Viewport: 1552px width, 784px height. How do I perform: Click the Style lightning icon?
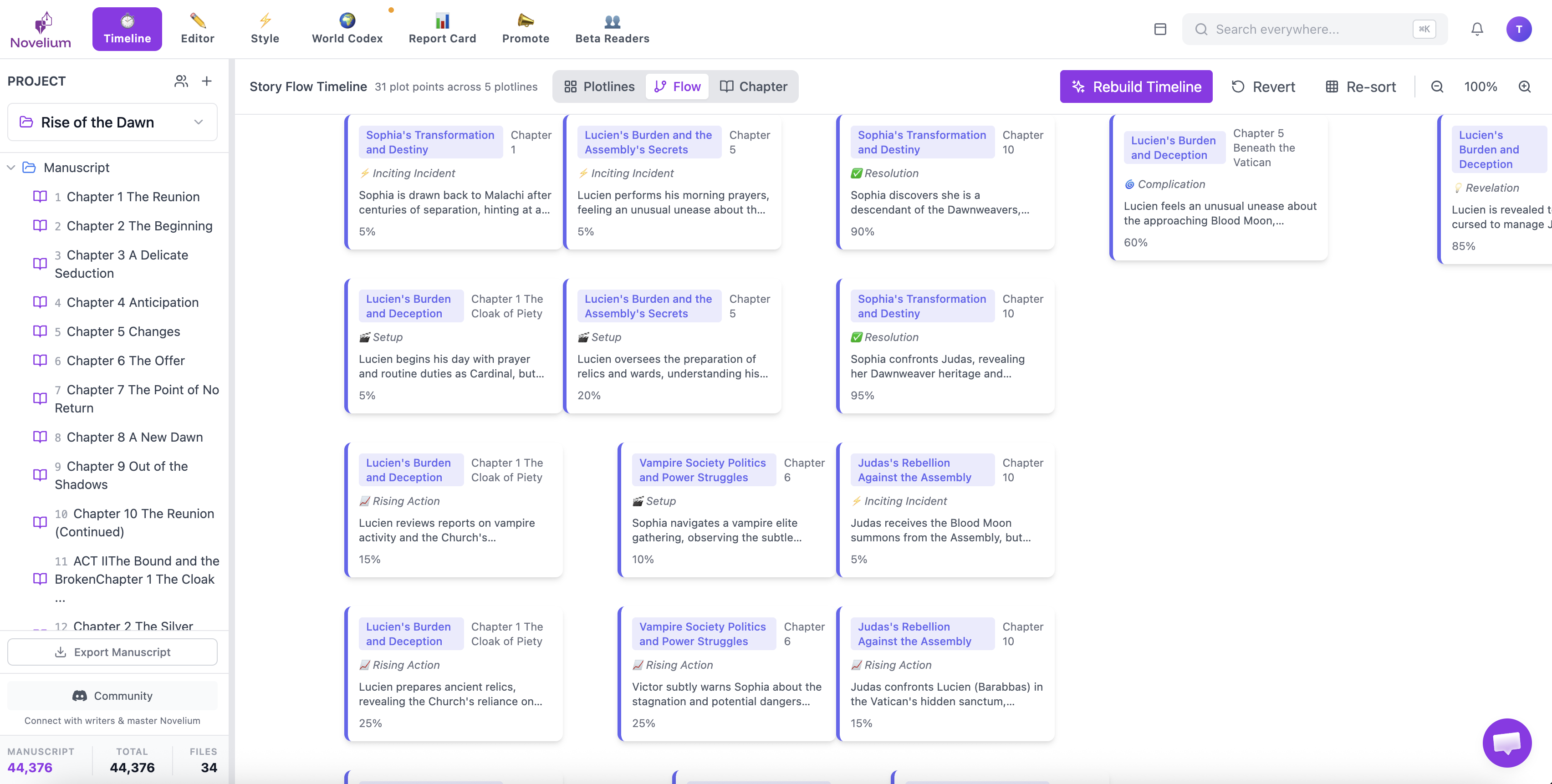[x=265, y=28]
